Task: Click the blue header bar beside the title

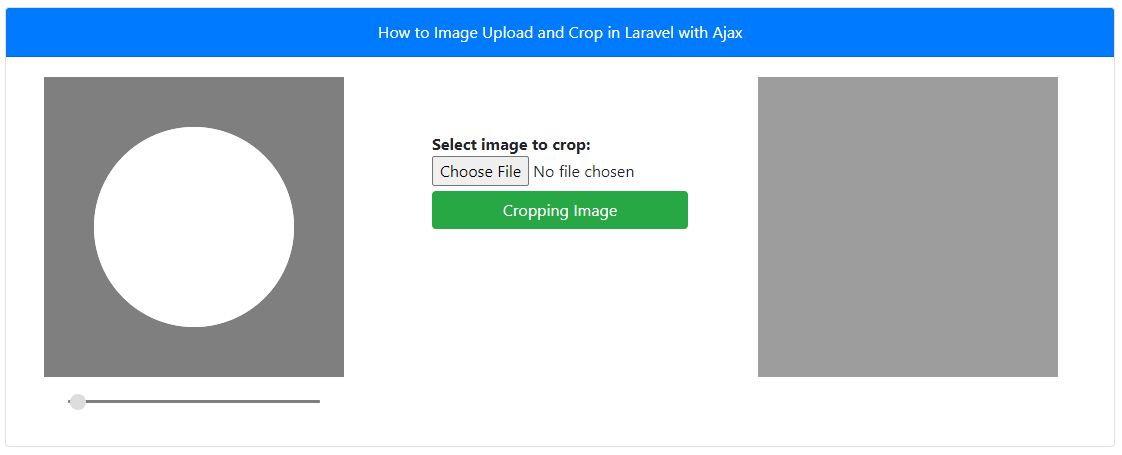Action: pyautogui.click(x=200, y=33)
